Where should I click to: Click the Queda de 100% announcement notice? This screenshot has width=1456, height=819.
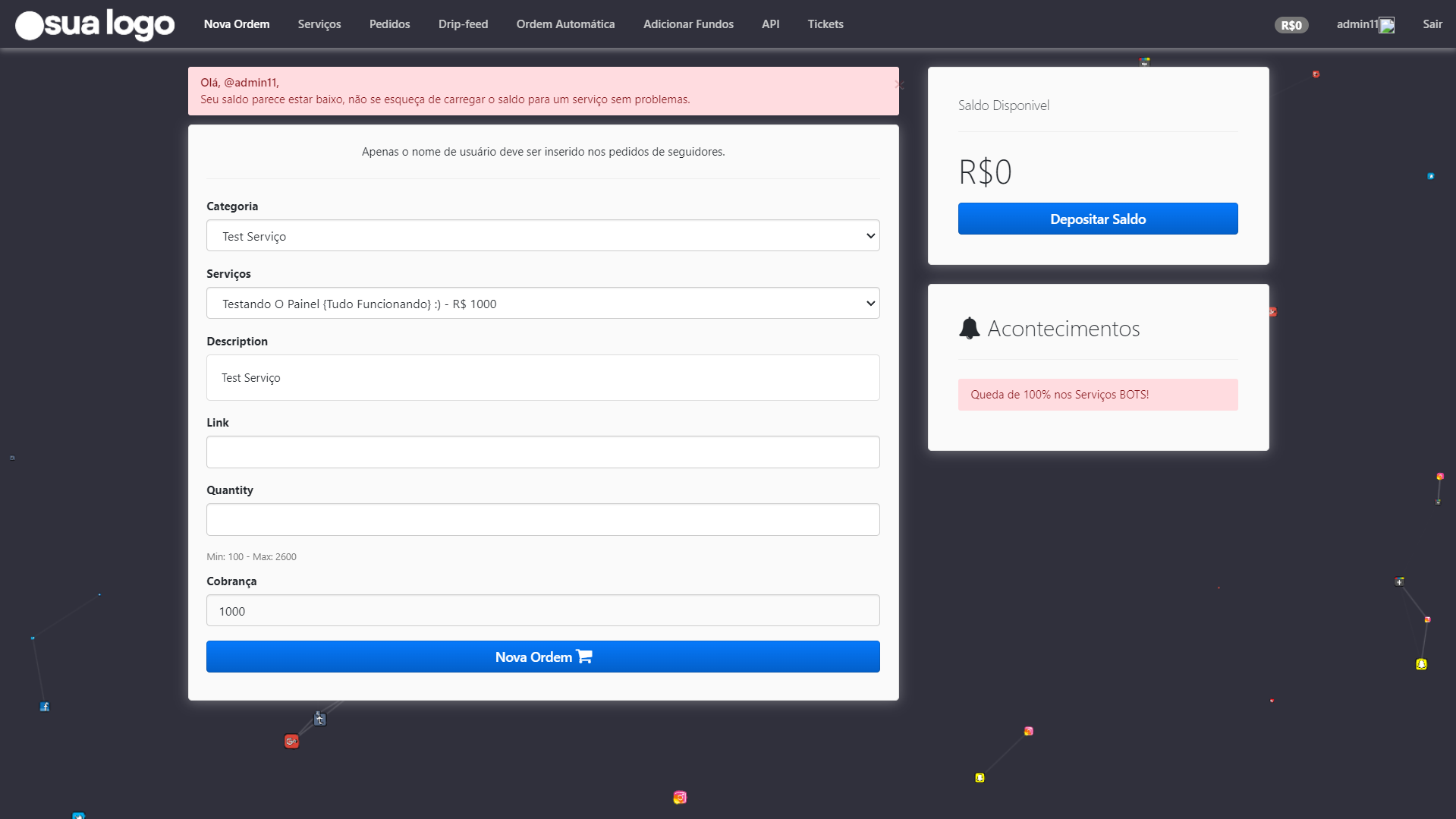[x=1097, y=395]
